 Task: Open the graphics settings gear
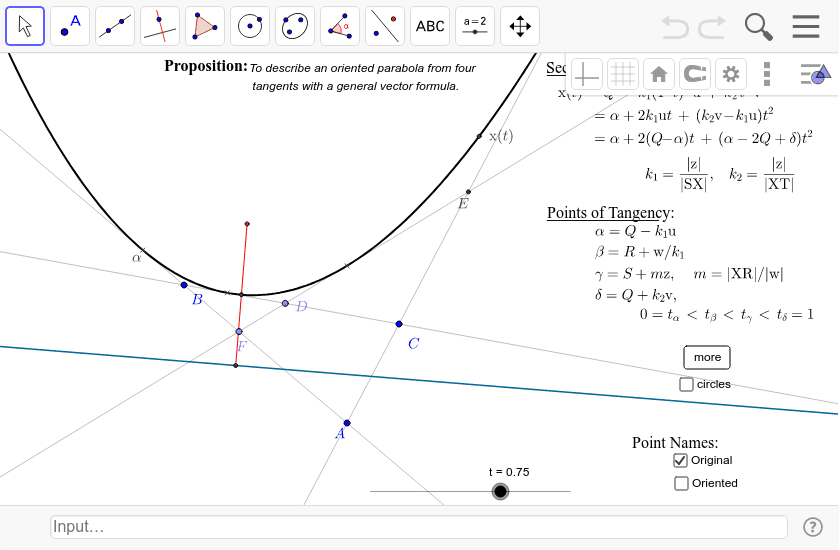point(731,74)
